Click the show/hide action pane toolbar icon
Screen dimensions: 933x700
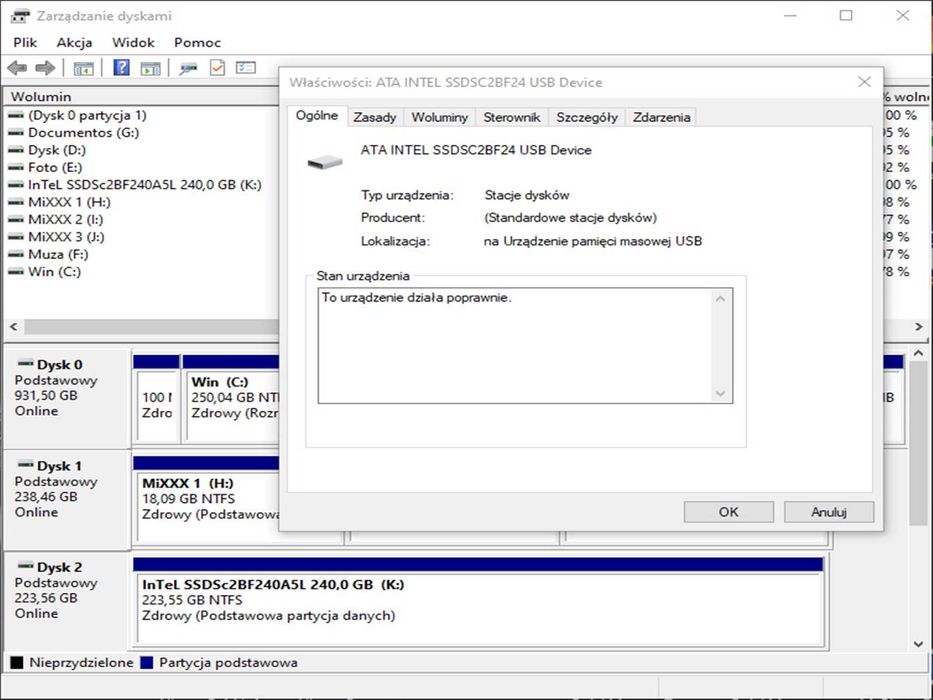pyautogui.click(x=151, y=68)
